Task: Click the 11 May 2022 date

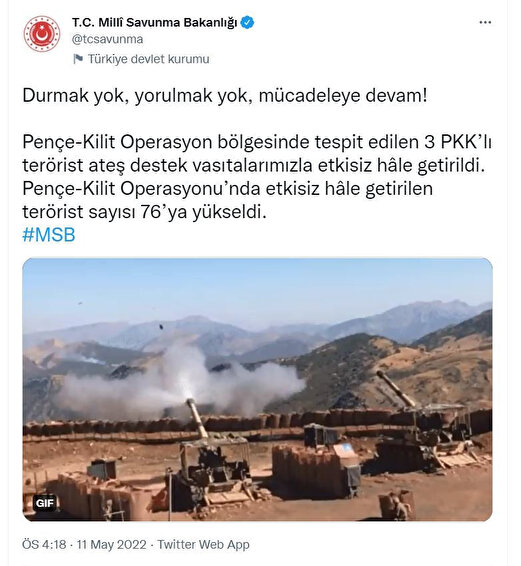Action: (111, 544)
